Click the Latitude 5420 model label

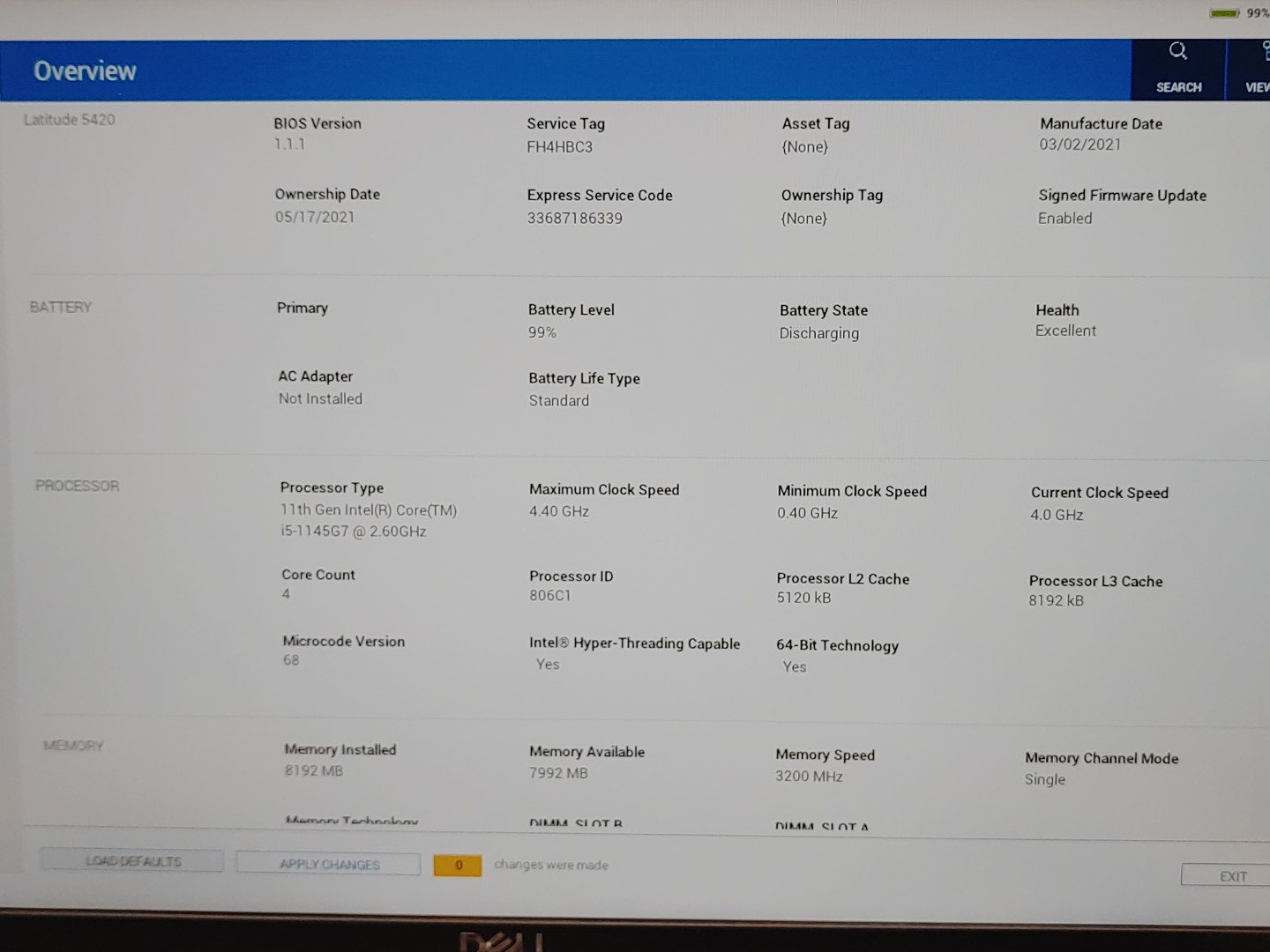point(70,120)
